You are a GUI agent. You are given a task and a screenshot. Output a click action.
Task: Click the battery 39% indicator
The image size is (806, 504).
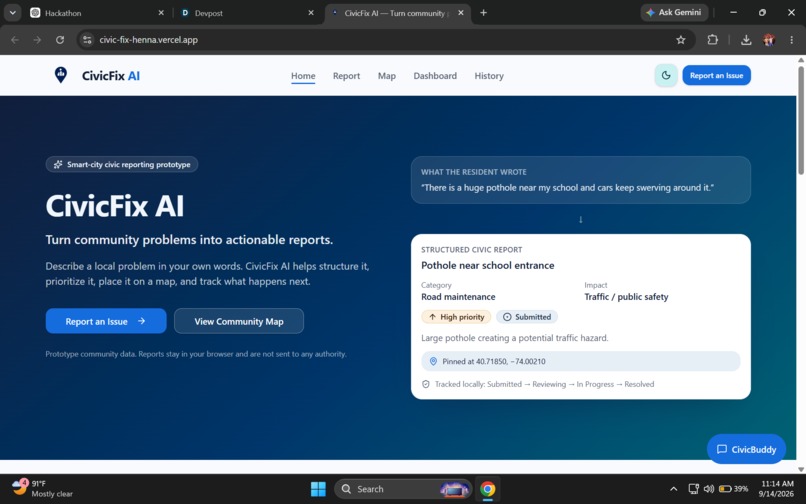734,489
